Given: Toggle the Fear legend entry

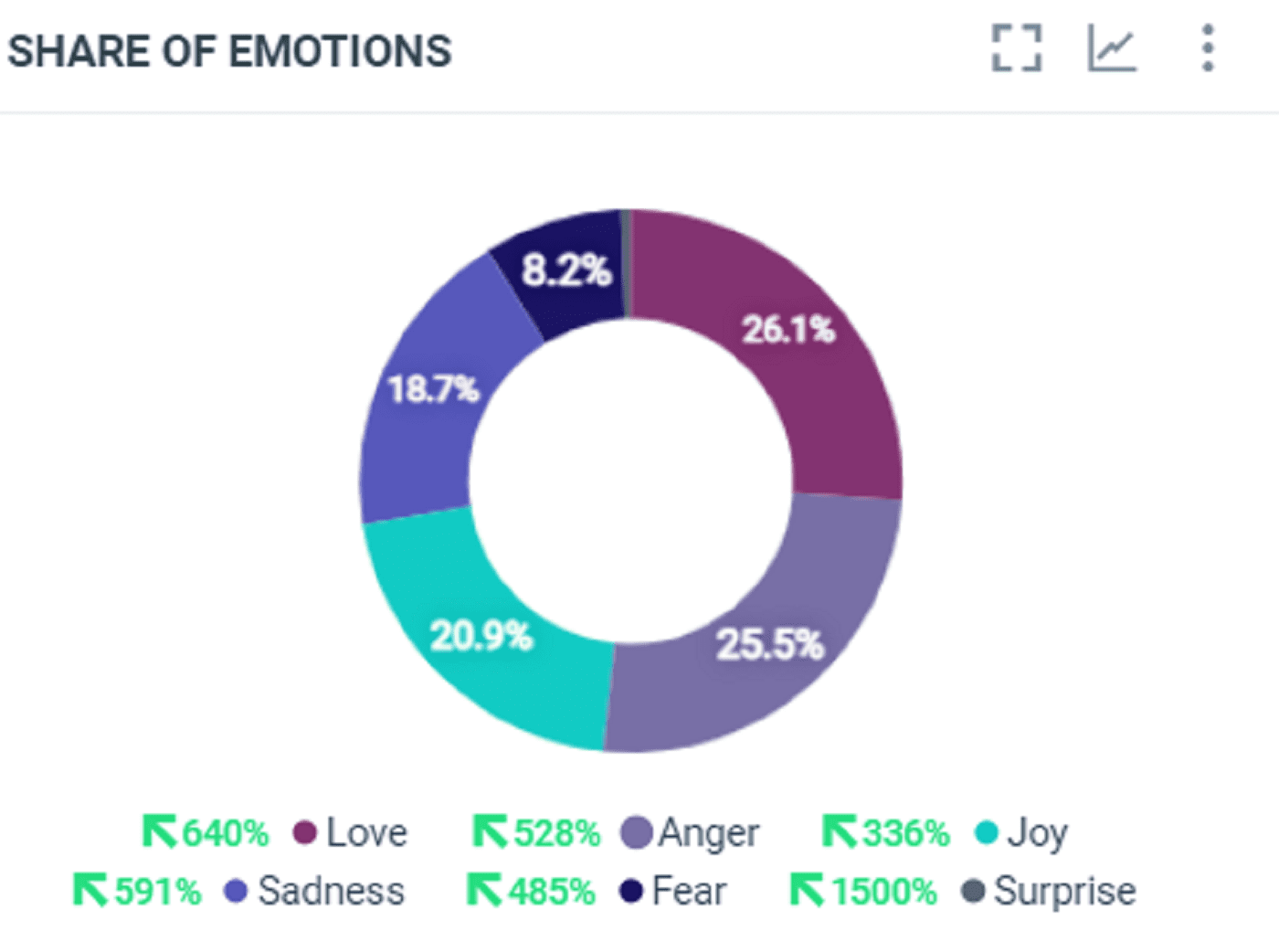Looking at the screenshot, I should 689,892.
